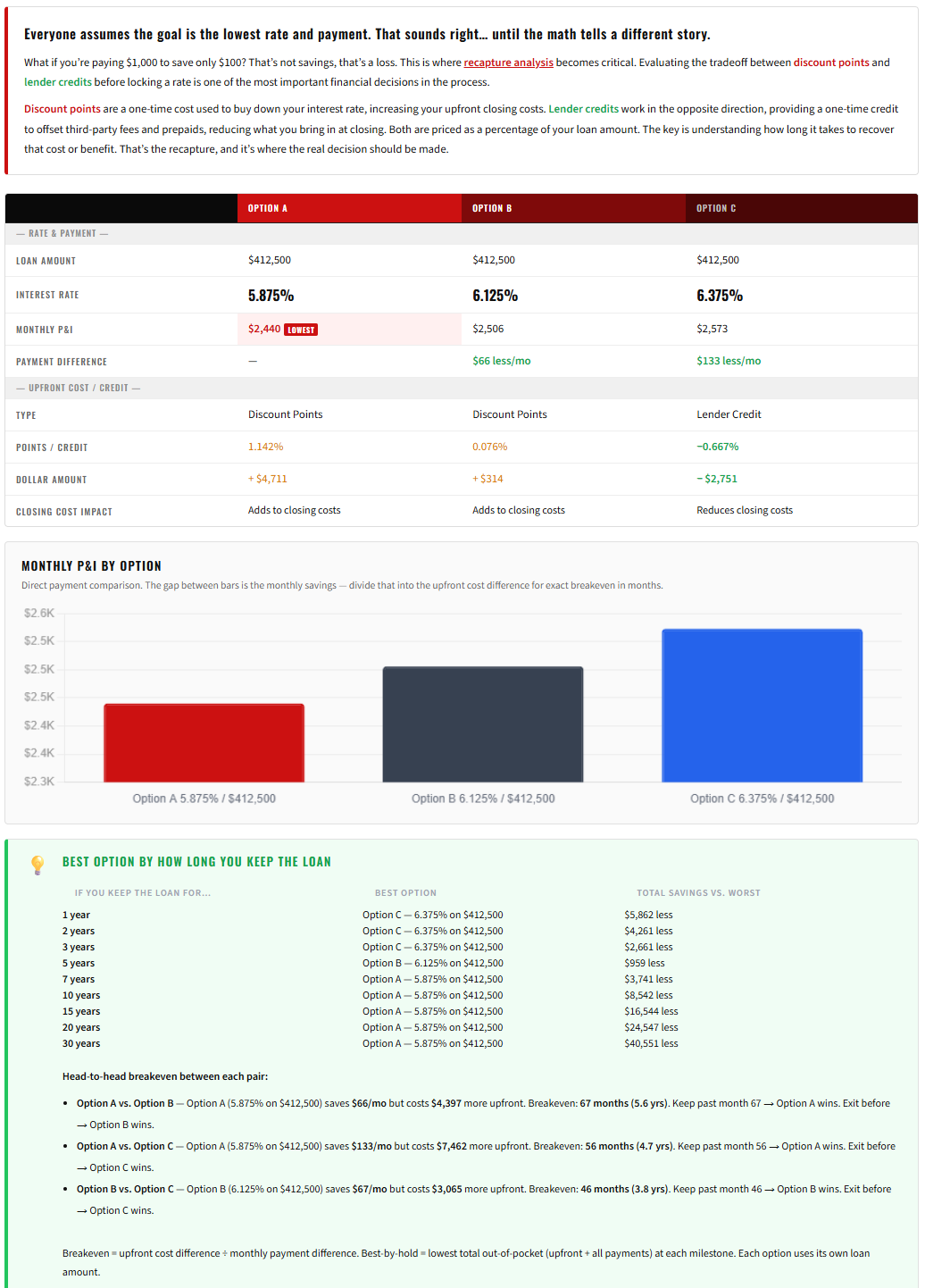Image resolution: width=925 pixels, height=1288 pixels.
Task: Click the '1 year' row label
Action: point(76,915)
